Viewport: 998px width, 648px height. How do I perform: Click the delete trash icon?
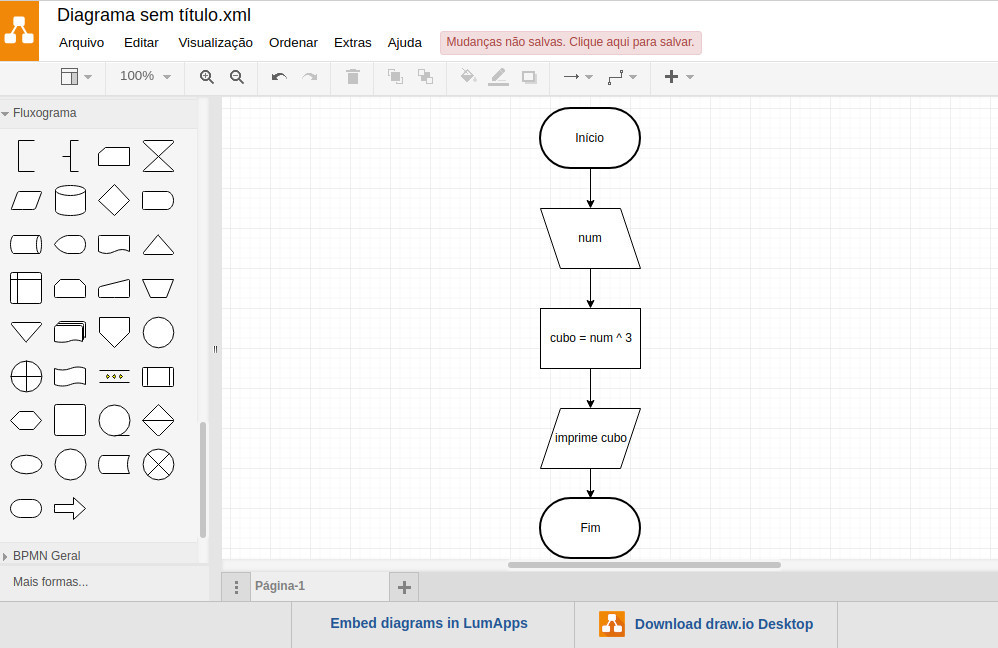(353, 76)
